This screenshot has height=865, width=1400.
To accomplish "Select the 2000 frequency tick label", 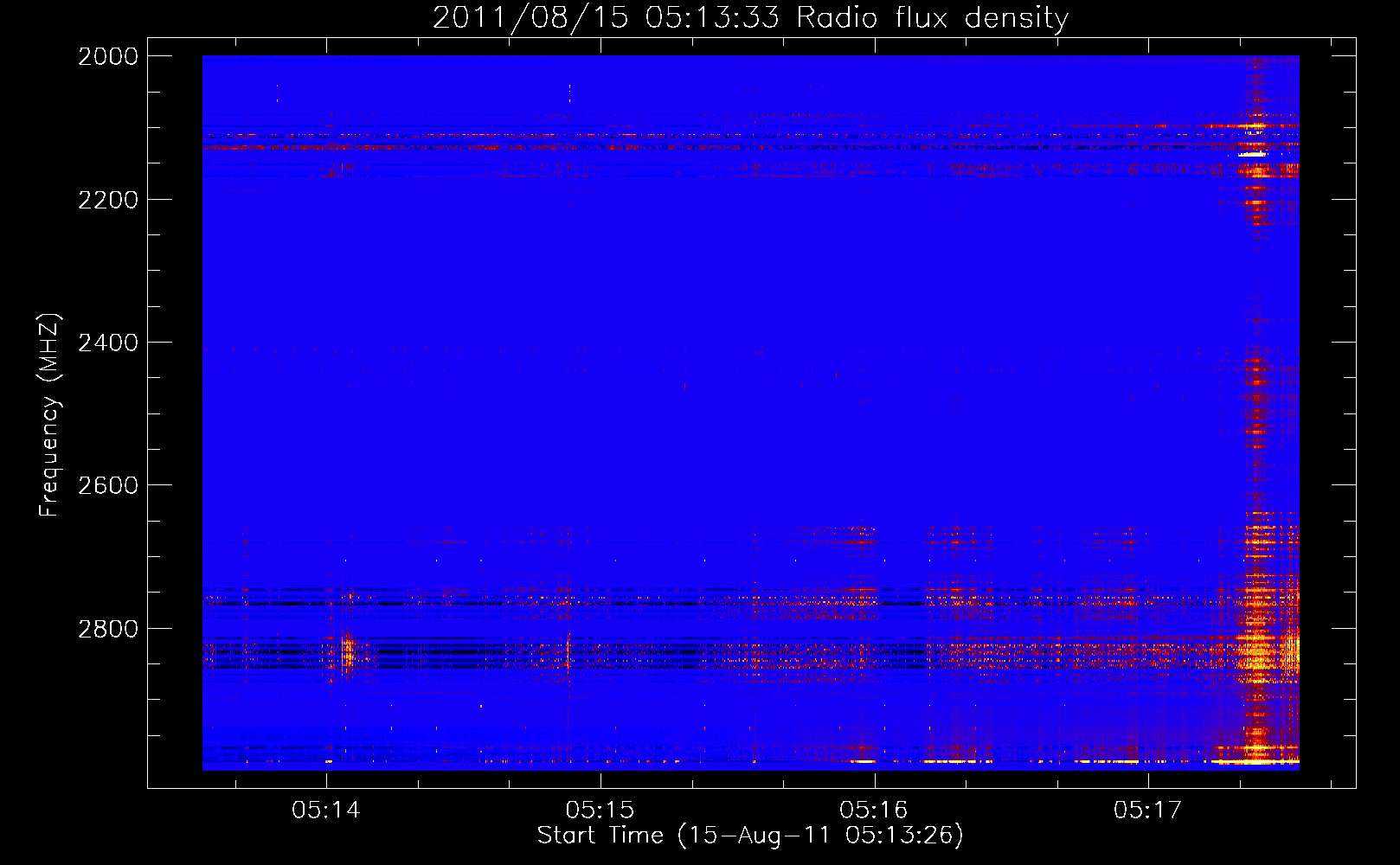I will point(108,56).
